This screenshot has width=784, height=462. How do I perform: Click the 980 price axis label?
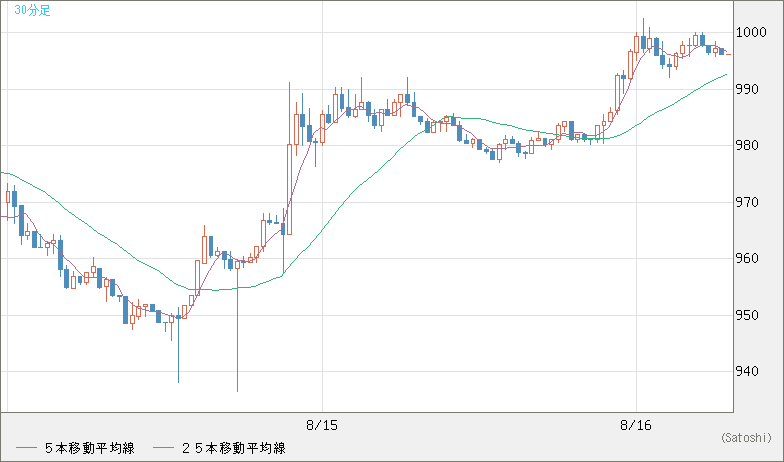748,146
